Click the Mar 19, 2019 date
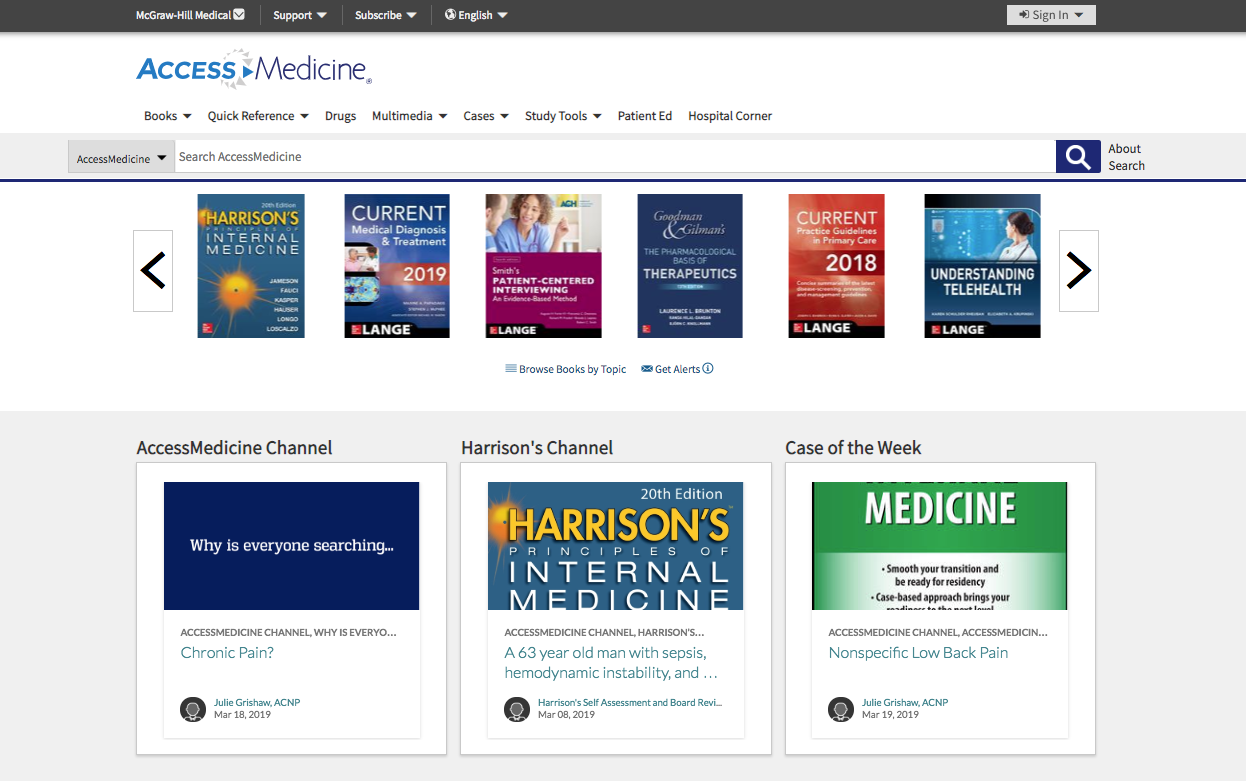 (890, 715)
